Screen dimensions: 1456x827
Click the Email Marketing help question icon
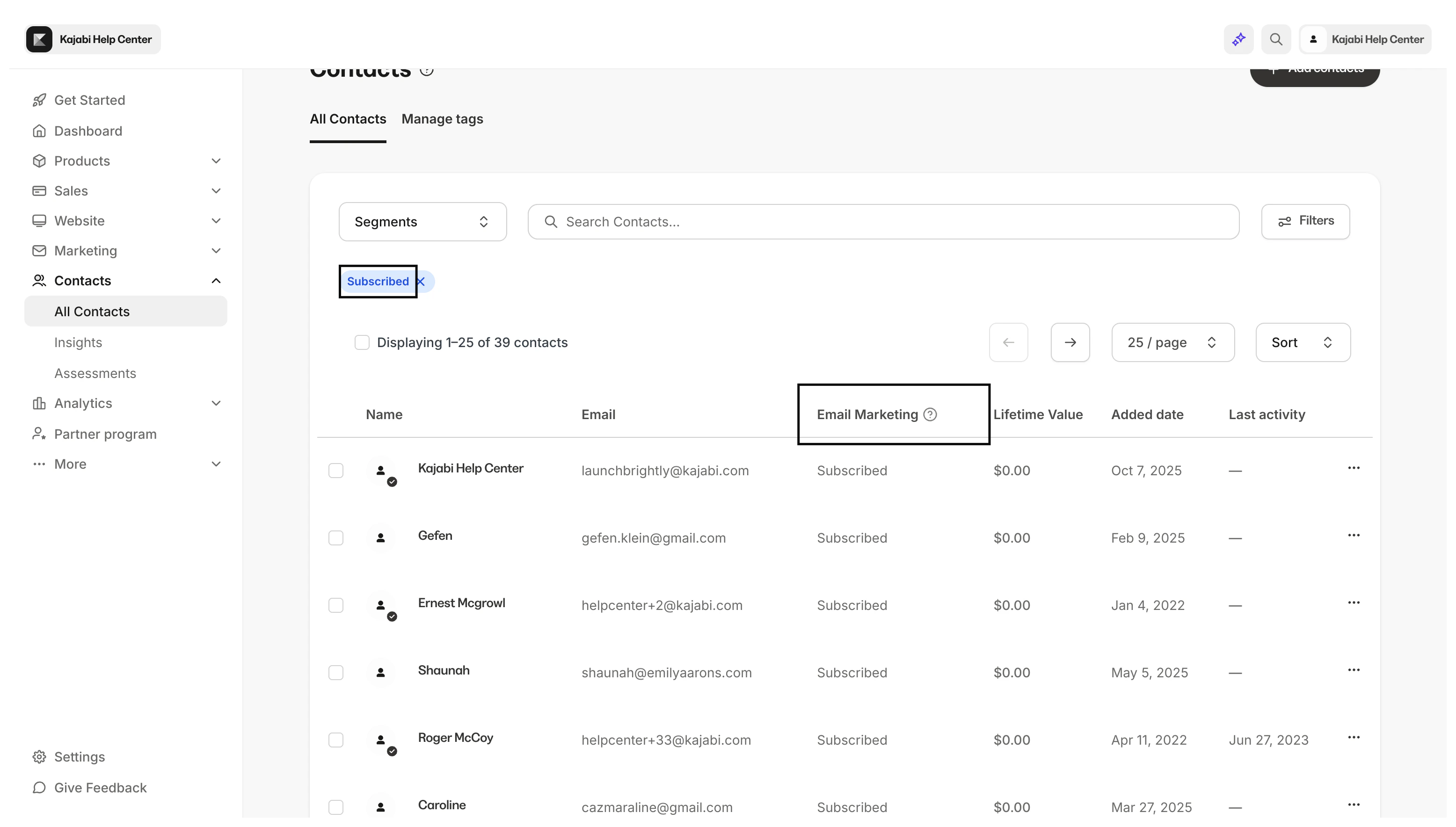[x=930, y=414]
